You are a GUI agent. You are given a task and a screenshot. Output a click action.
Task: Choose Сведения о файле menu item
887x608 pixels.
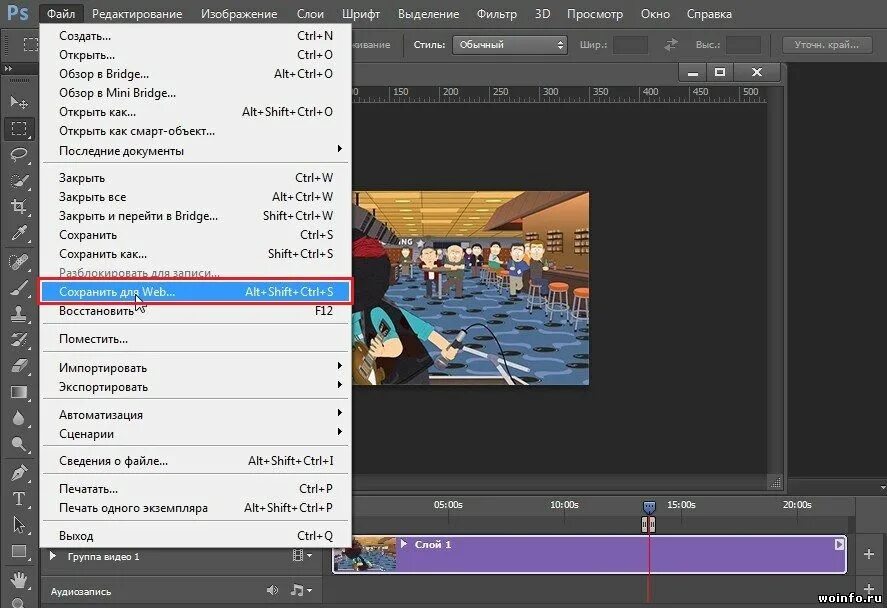pos(195,461)
